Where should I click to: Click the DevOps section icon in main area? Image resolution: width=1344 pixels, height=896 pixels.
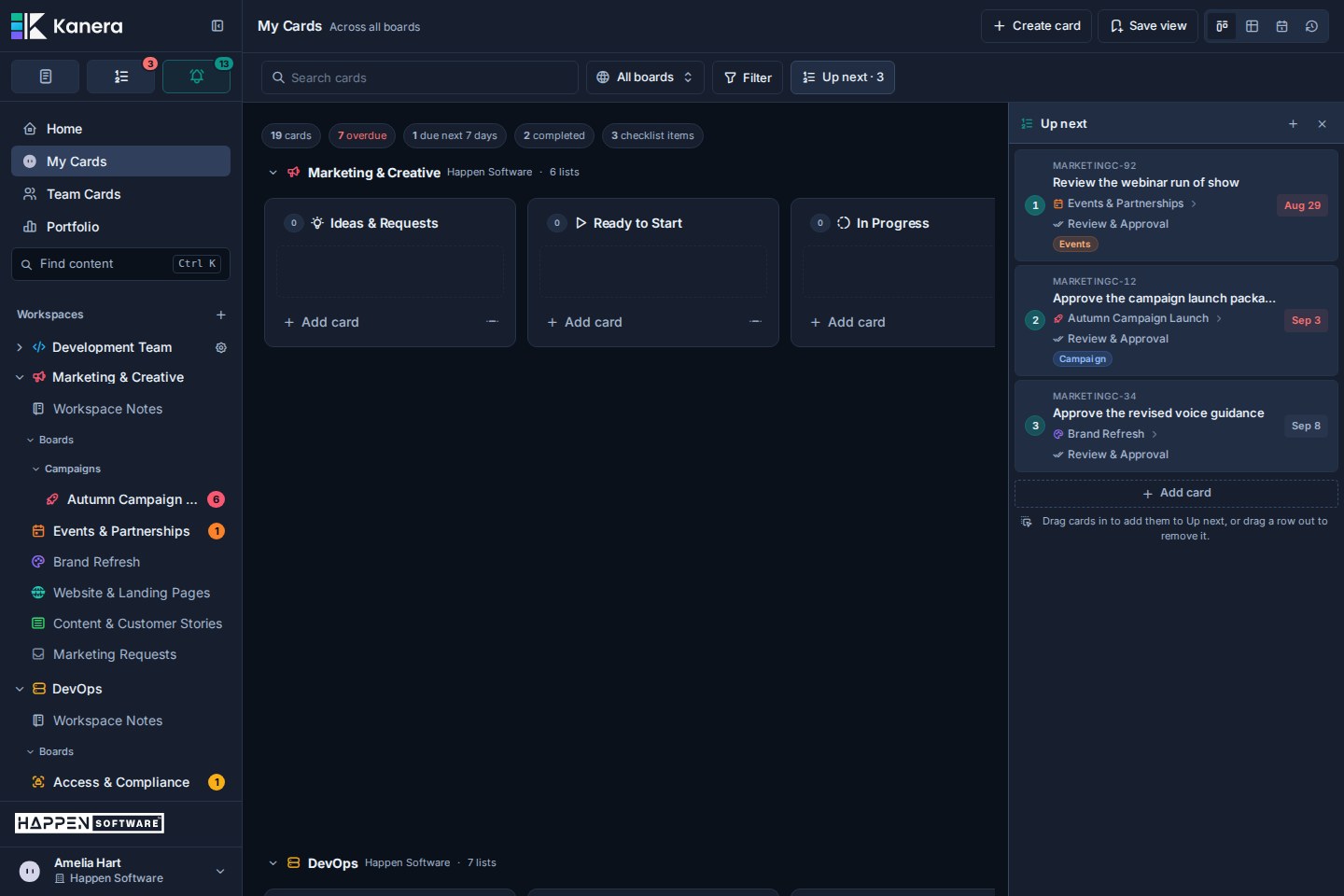294,863
